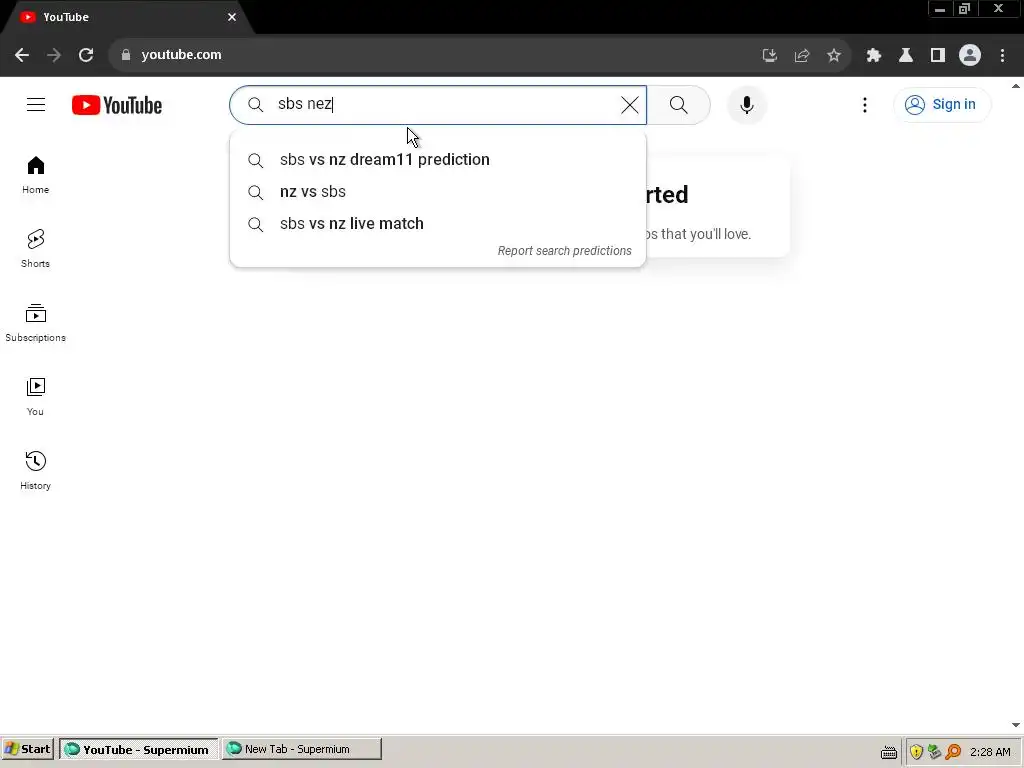Close the YouTube browser tab
Screen dimensions: 1024x768
(x=232, y=17)
